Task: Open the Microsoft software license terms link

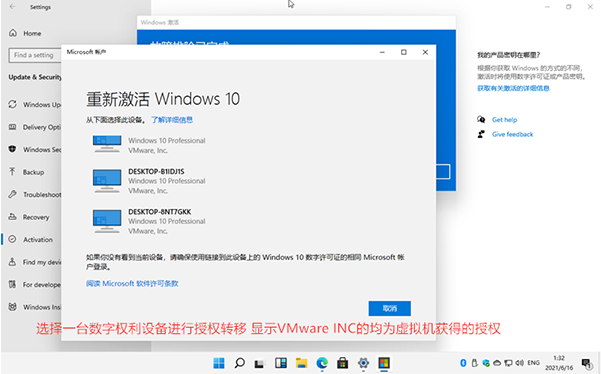Action: (132, 284)
